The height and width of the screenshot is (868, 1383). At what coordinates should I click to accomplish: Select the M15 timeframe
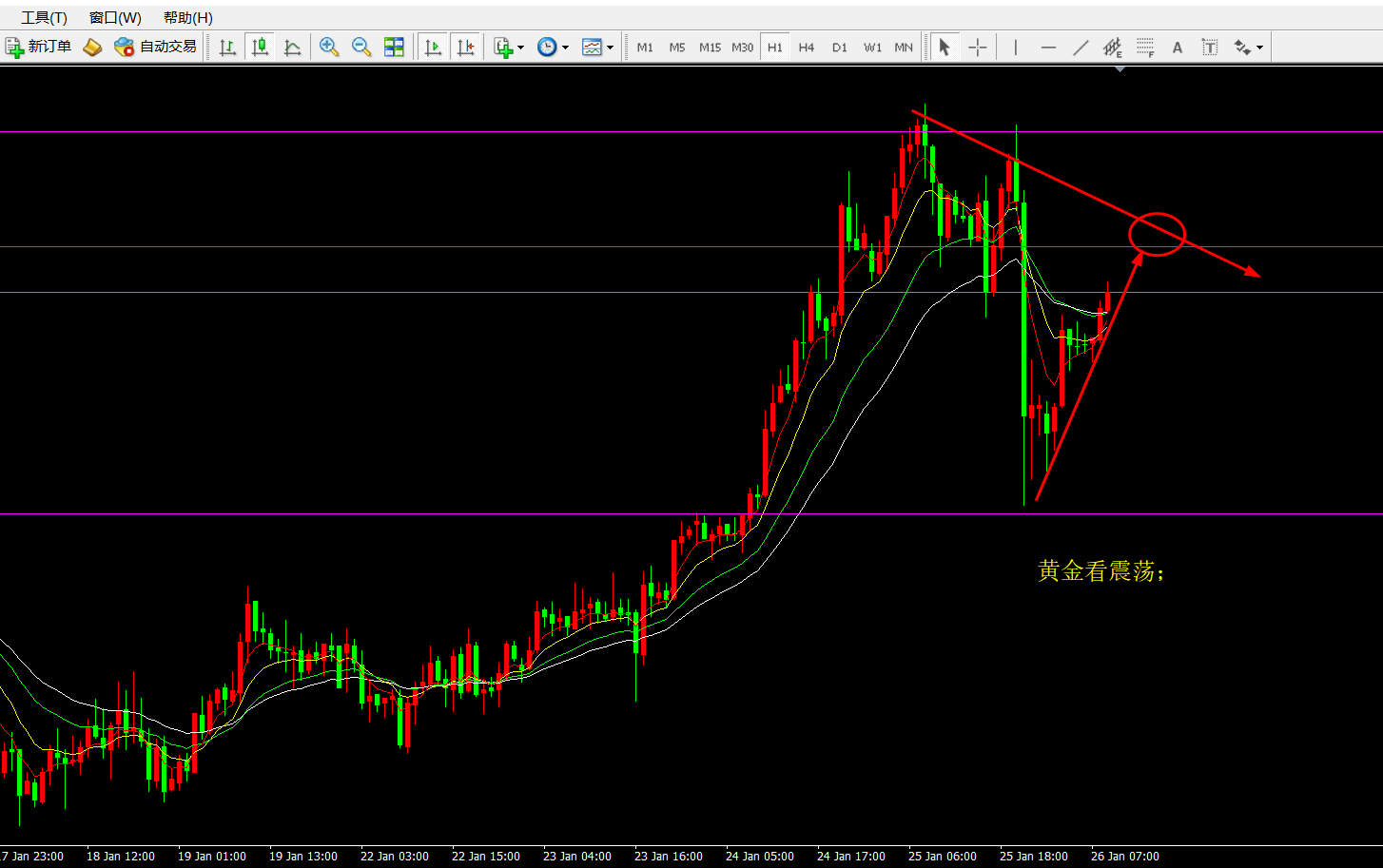click(710, 48)
